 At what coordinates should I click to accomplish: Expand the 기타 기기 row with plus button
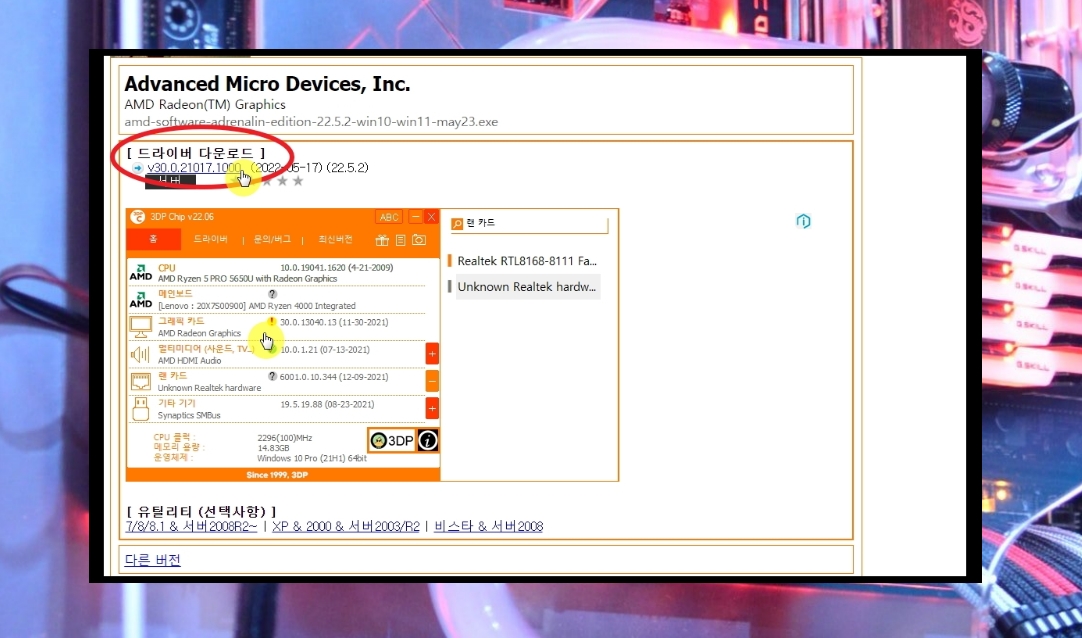pyautogui.click(x=432, y=408)
